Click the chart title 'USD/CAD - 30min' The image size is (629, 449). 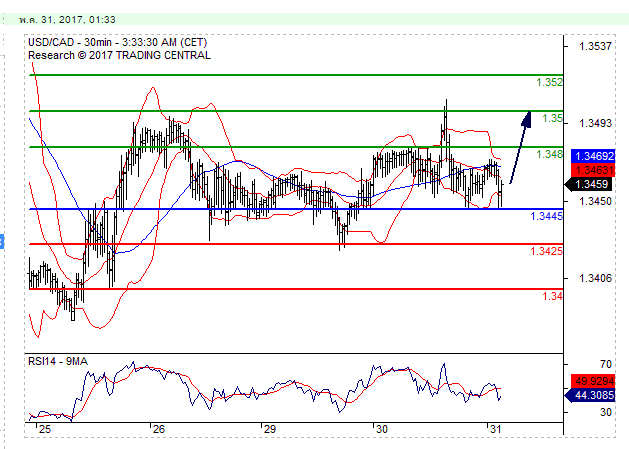coord(72,43)
